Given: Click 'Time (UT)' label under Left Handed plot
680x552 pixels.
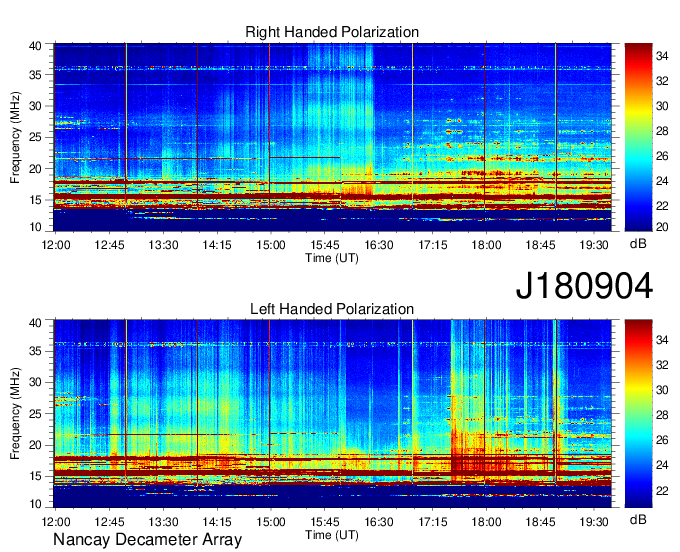Looking at the screenshot, I should pos(332,535).
